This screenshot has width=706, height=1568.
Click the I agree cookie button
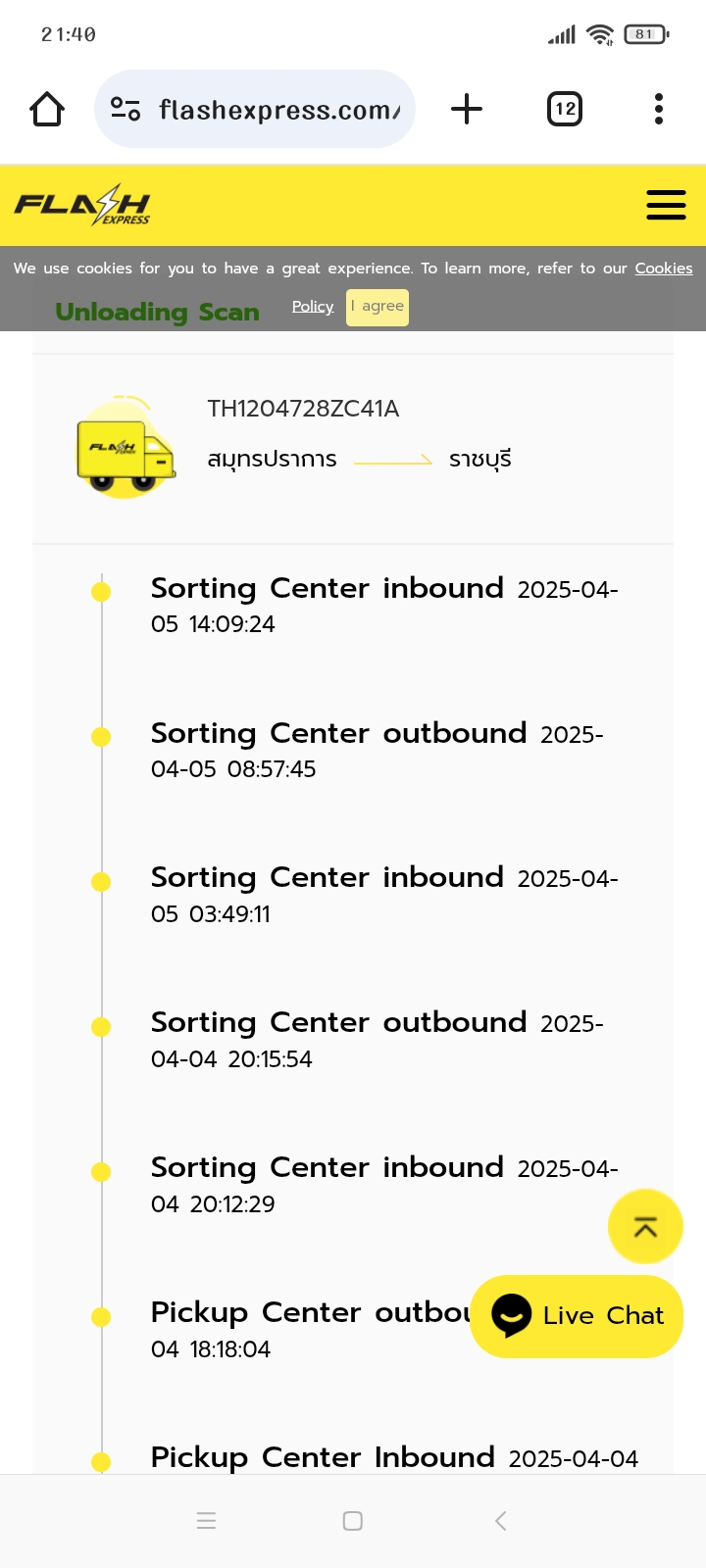tap(378, 306)
